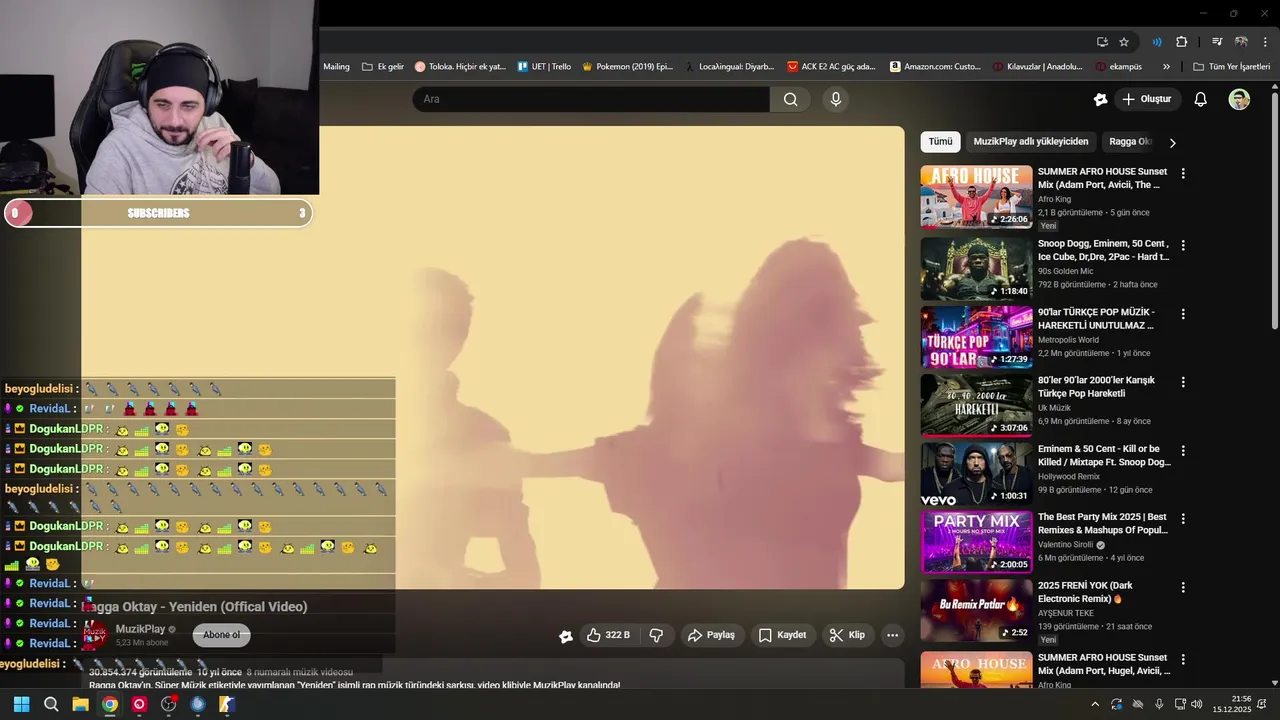The height and width of the screenshot is (720, 1280).
Task: Open the Ek gelir bookmark folder
Action: point(382,67)
